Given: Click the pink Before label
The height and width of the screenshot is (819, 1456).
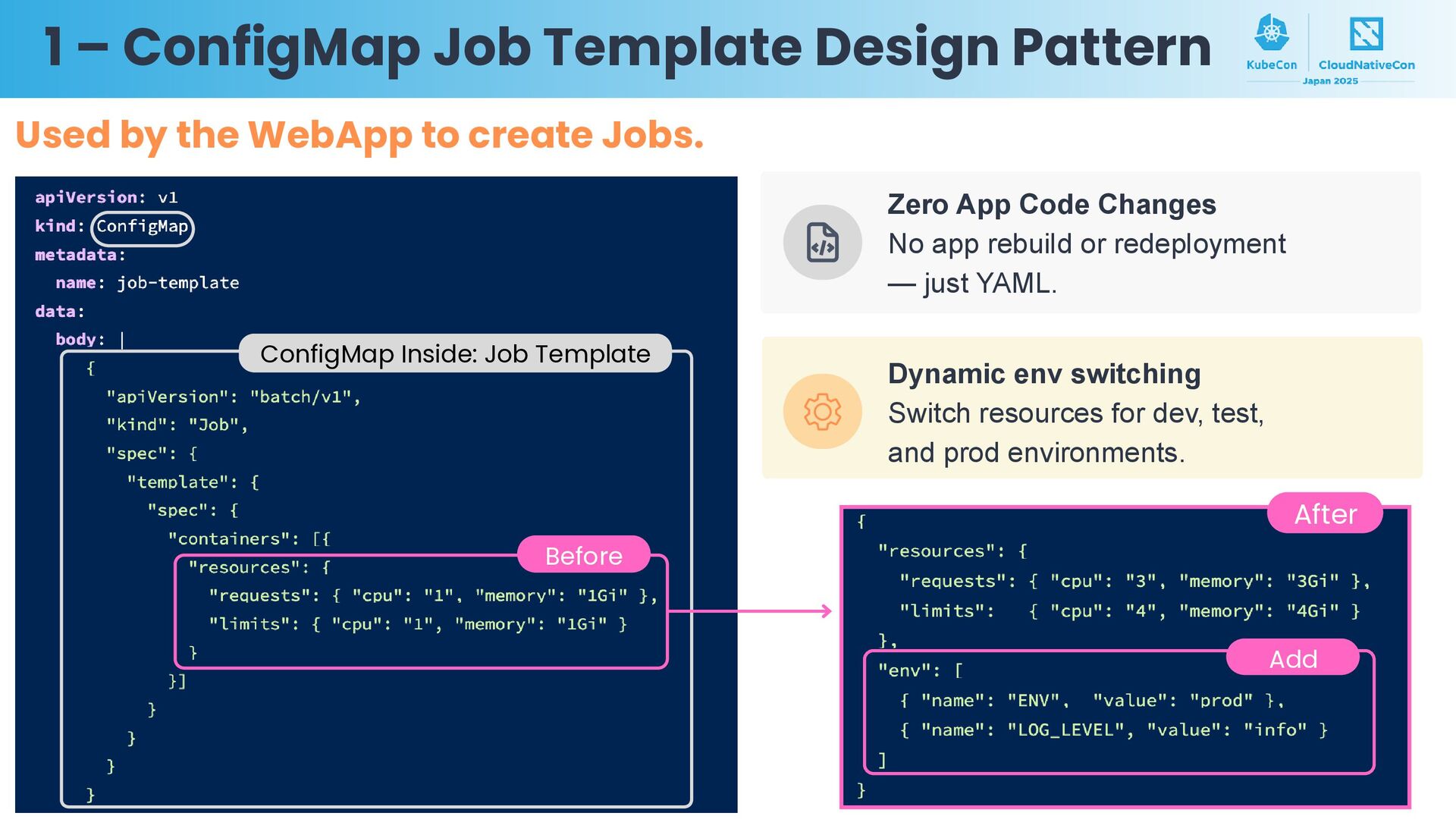Looking at the screenshot, I should 583,556.
